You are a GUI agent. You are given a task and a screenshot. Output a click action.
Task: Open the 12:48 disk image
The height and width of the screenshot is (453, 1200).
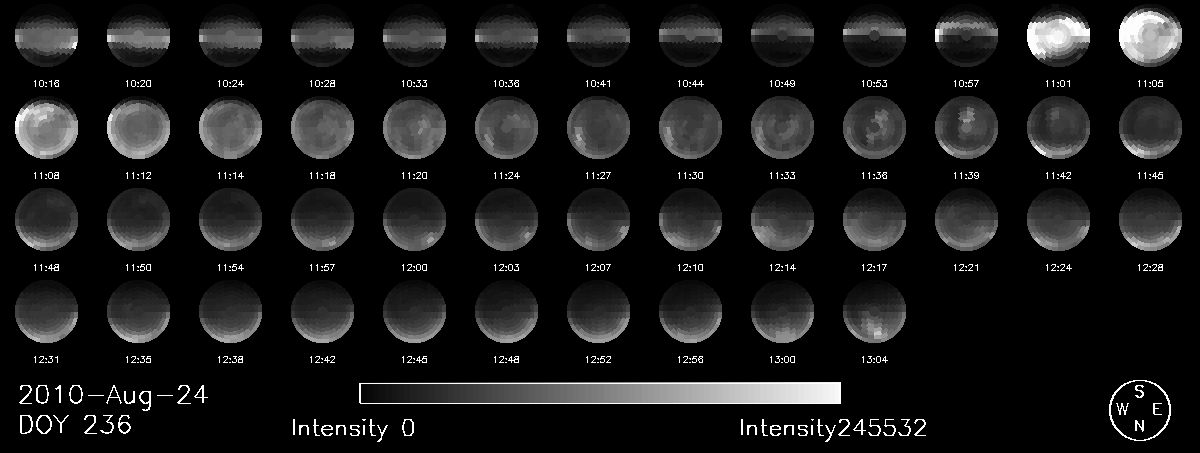point(507,313)
